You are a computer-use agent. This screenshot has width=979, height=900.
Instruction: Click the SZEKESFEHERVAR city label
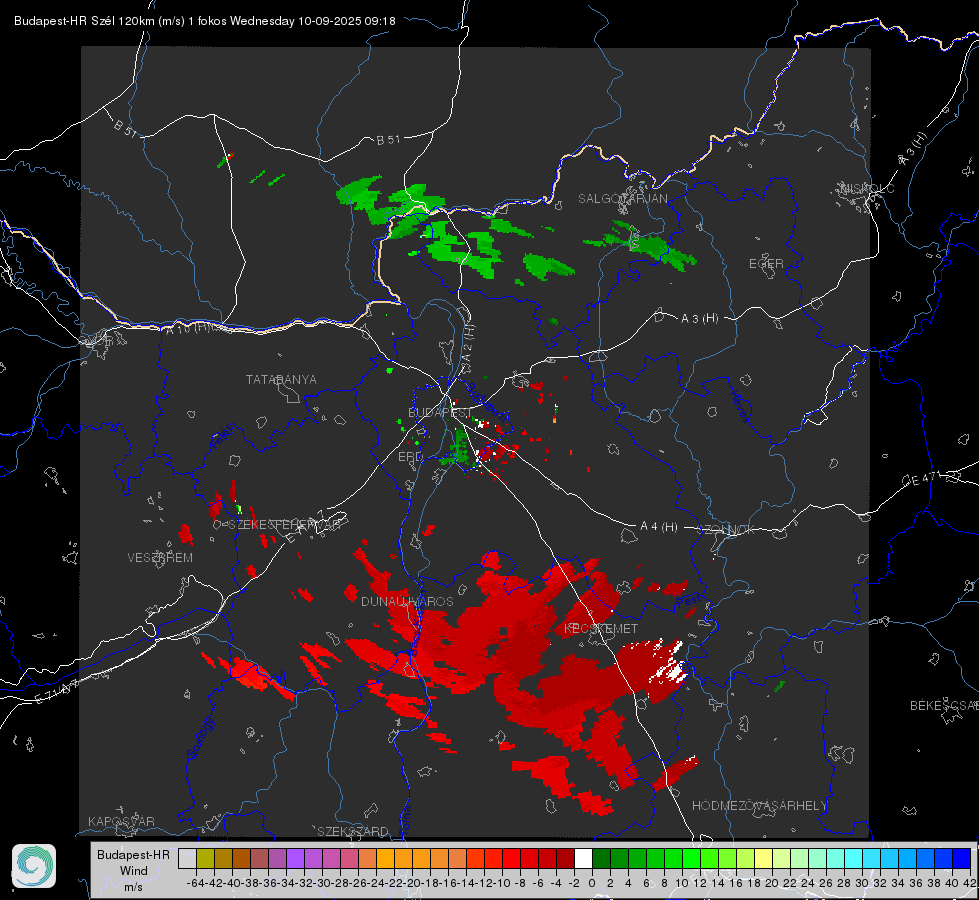tap(285, 525)
